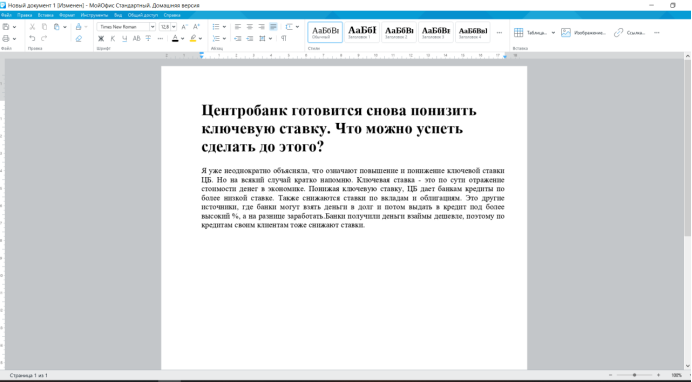Viewport: 692px width, 382px height.
Task: Apply the font color A icon
Action: tap(175, 38)
